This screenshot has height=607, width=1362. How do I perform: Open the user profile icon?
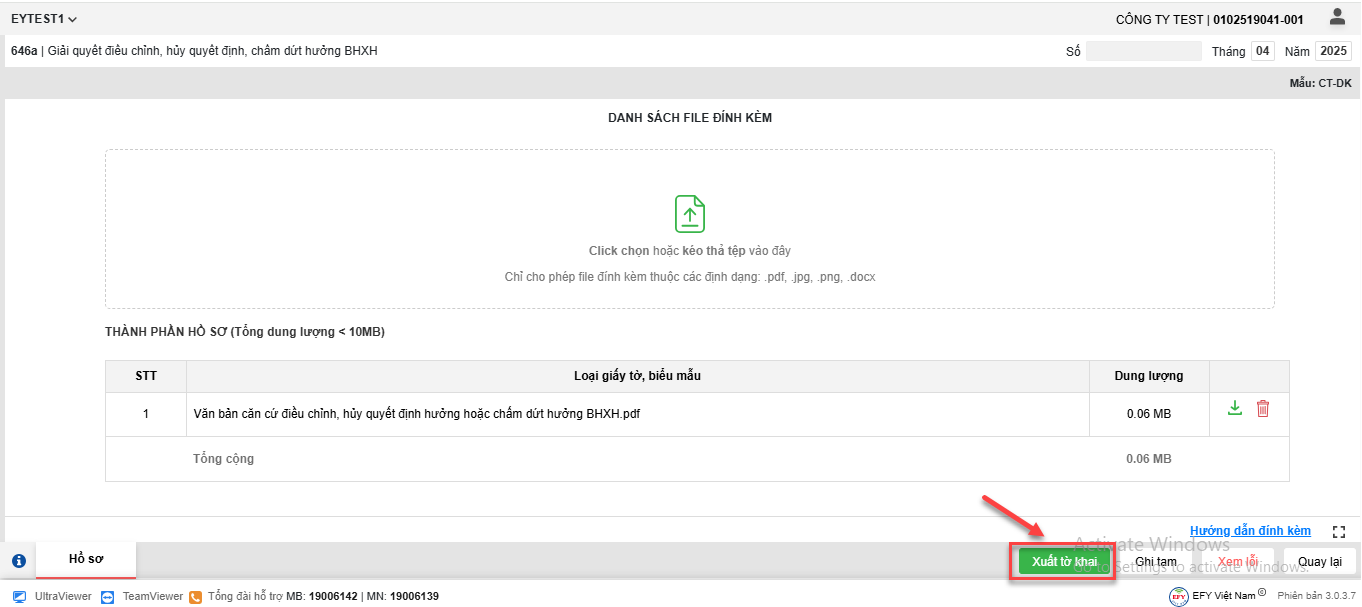pos(1337,17)
